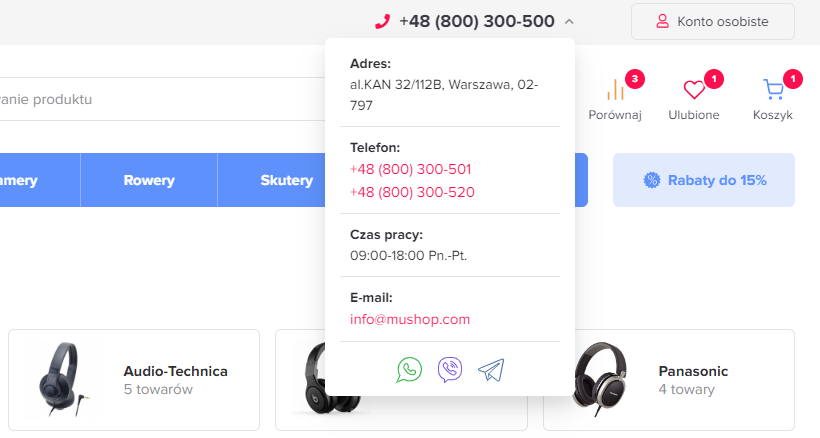Click the user icon in Konto osobiste
The image size is (820, 438).
click(662, 21)
